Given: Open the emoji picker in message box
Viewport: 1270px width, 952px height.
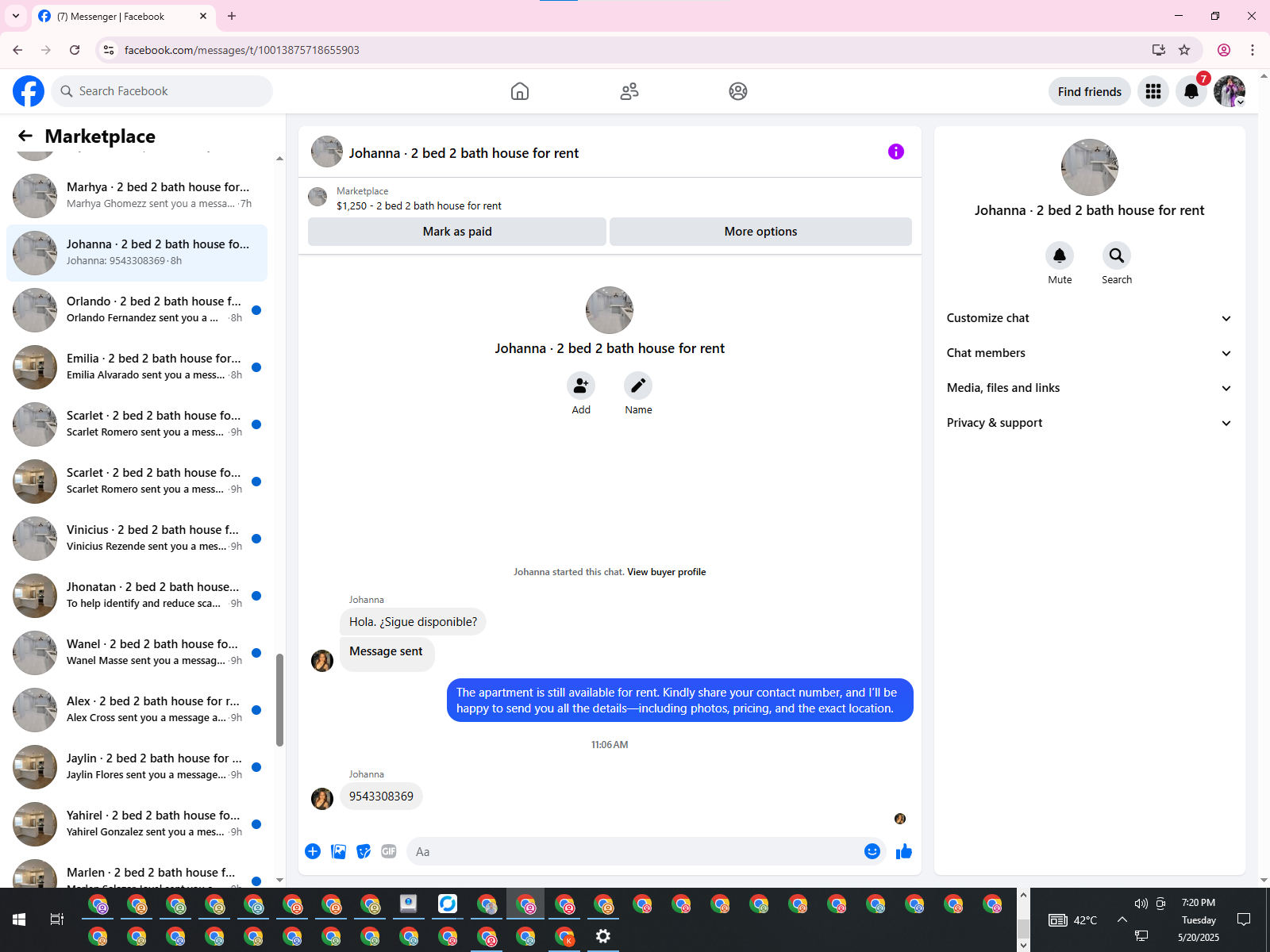Looking at the screenshot, I should [x=872, y=851].
